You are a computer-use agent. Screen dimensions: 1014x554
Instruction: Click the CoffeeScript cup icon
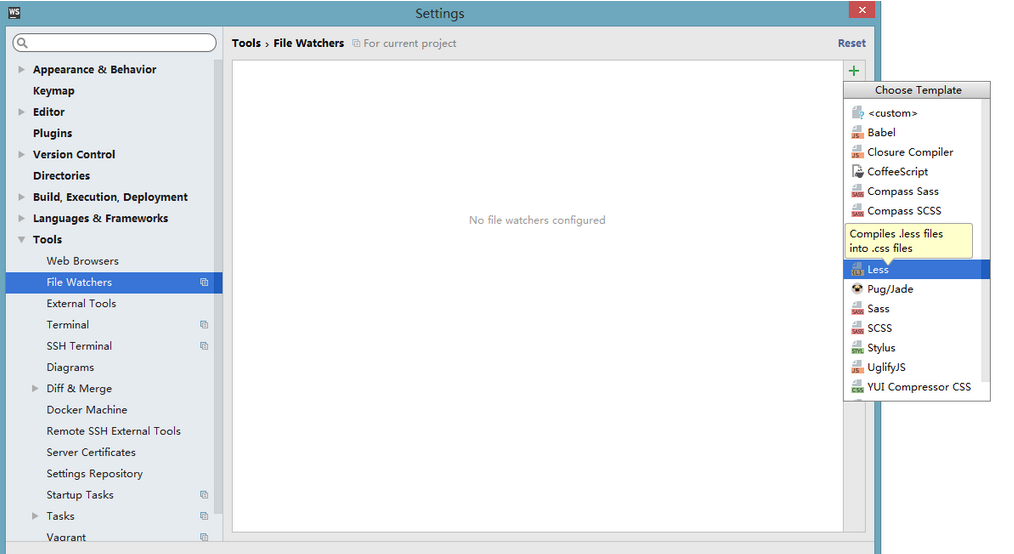[x=858, y=171]
